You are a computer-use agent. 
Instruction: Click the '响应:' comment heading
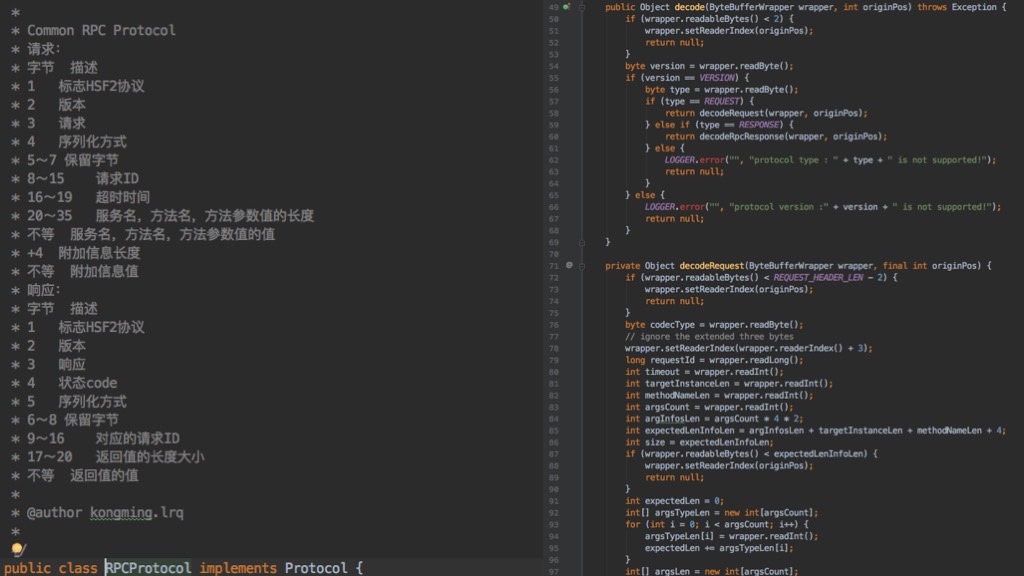[x=44, y=290]
